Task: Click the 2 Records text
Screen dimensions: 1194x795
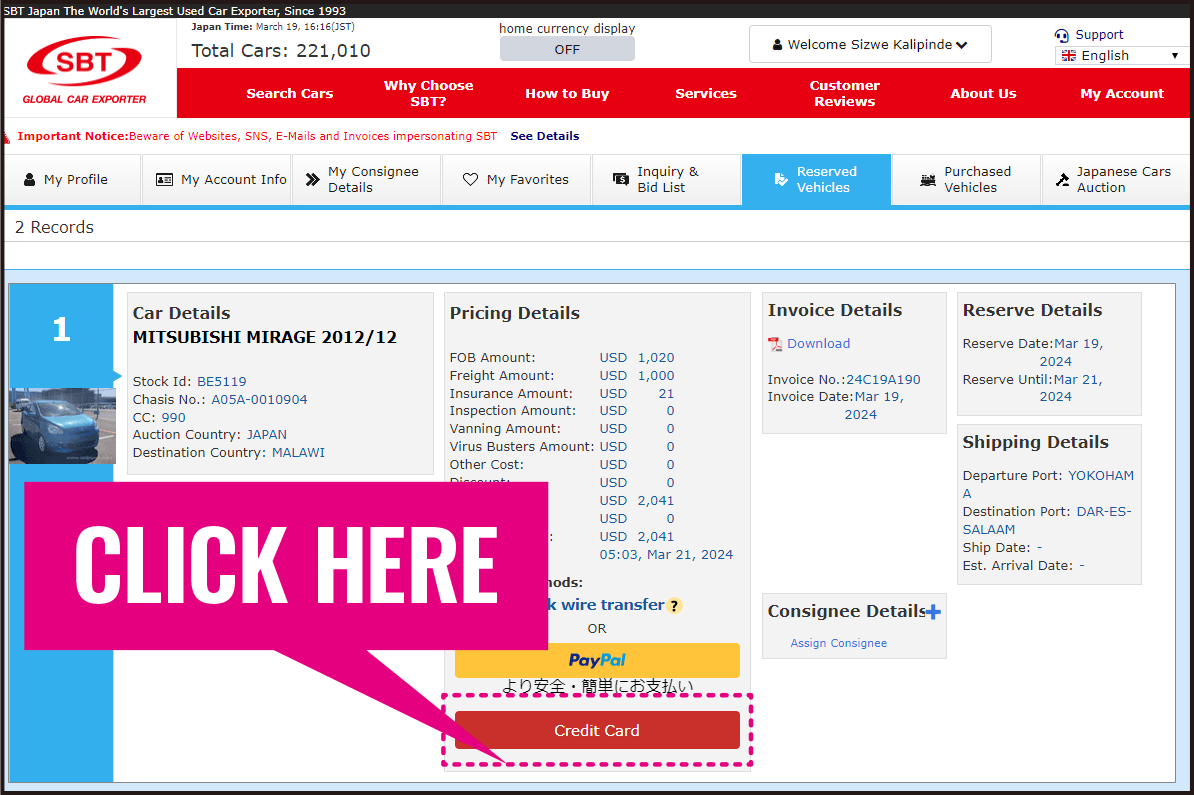Action: pos(54,228)
